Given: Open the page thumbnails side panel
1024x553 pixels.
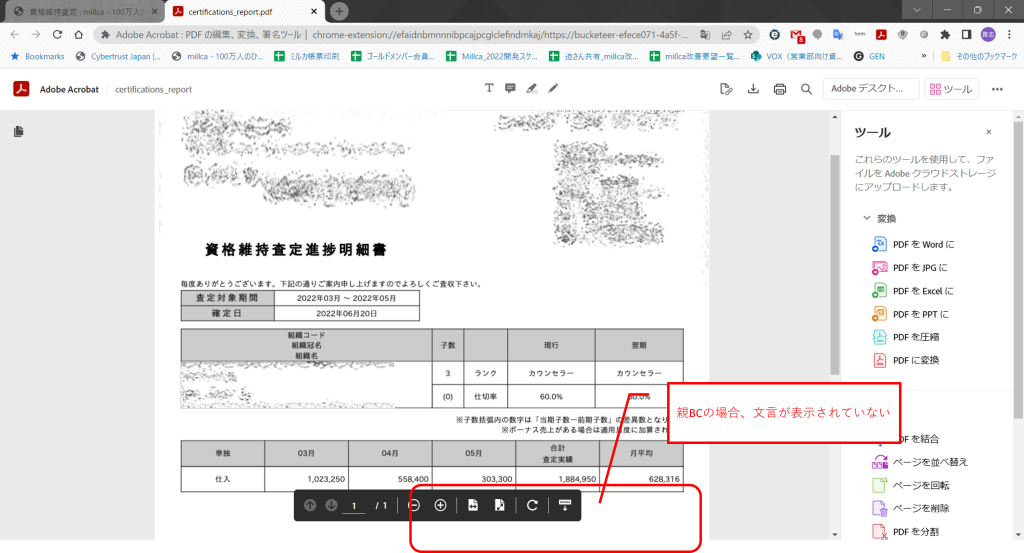Looking at the screenshot, I should [19, 131].
